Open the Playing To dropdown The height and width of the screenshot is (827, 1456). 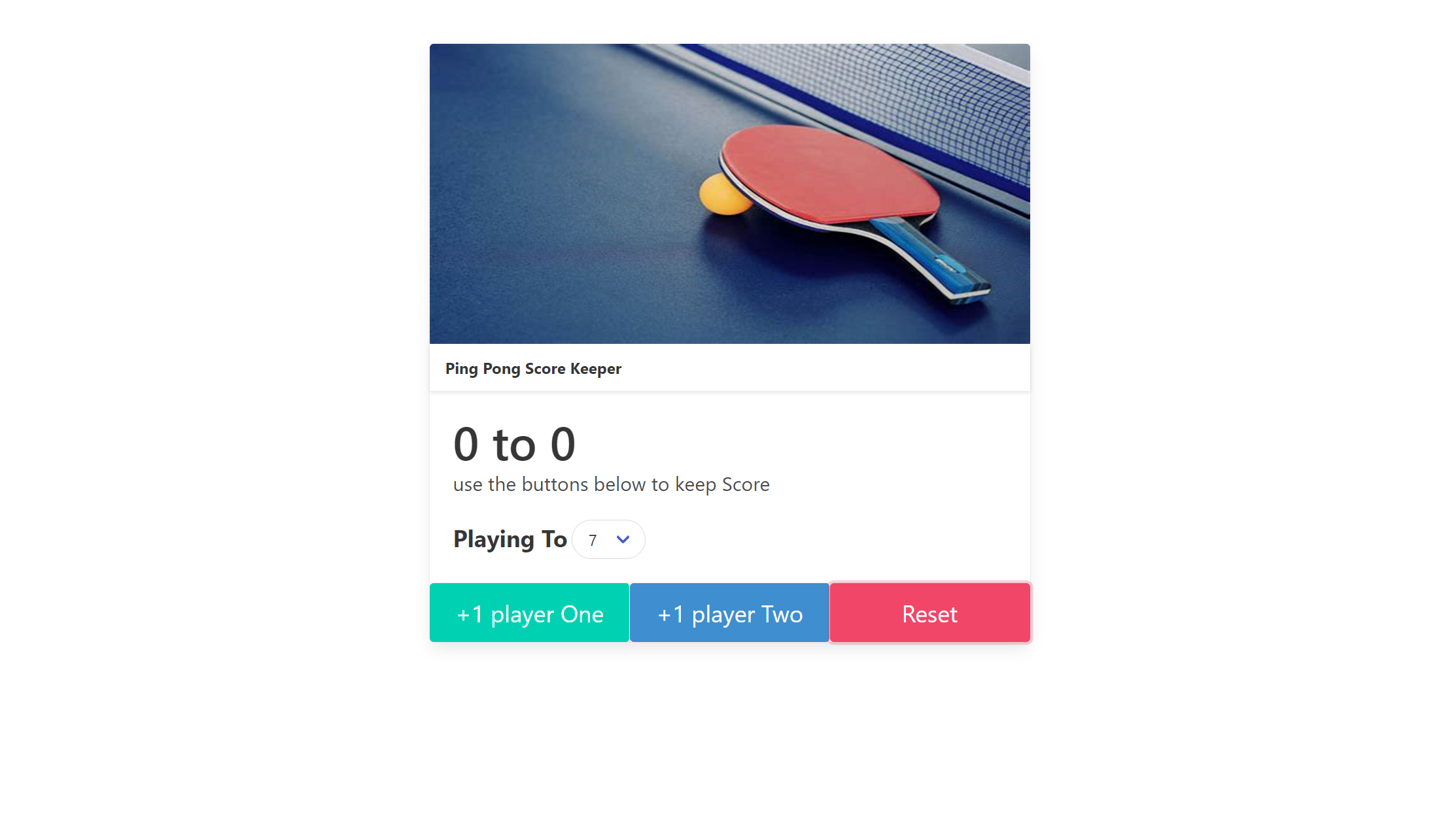pos(608,539)
